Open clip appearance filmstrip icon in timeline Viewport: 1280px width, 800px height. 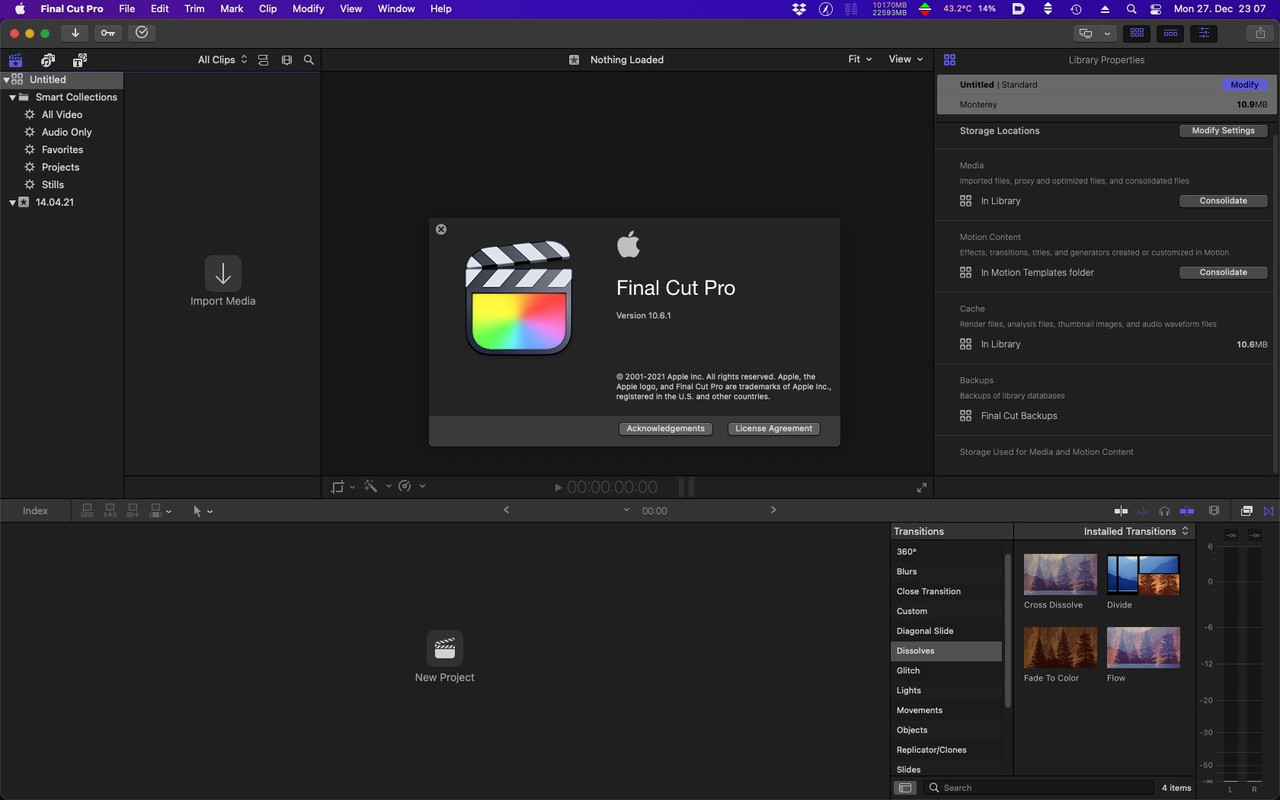coord(1214,511)
